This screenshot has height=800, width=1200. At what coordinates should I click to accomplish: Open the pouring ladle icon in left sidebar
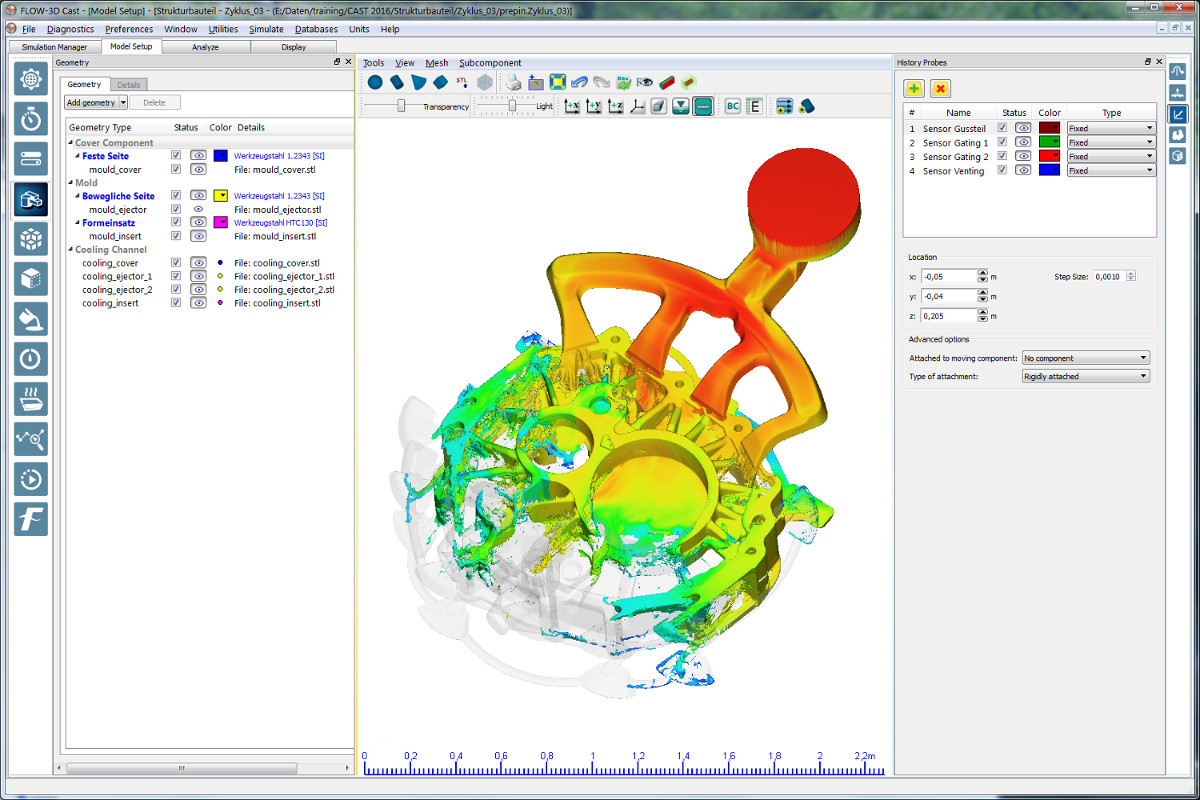pyautogui.click(x=31, y=318)
